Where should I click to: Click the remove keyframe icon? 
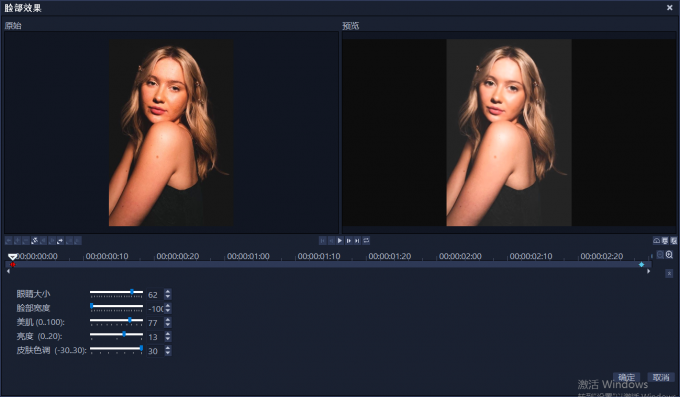[26, 240]
